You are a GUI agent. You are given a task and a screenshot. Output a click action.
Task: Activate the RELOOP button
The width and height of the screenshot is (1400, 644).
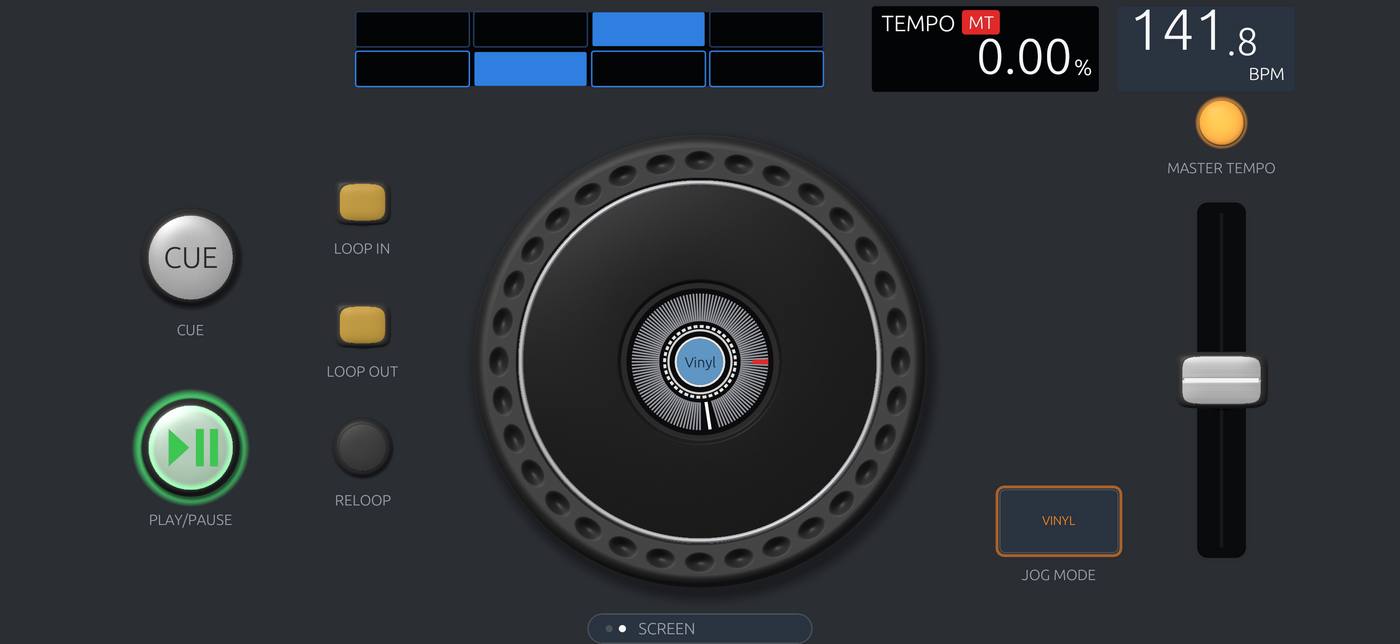(x=362, y=447)
